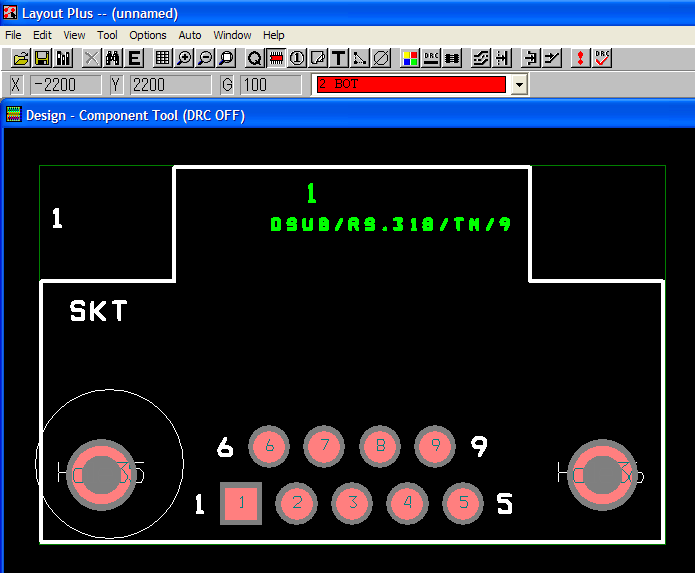Image resolution: width=695 pixels, height=573 pixels.
Task: Select the Shove track mode icon
Action: (x=502, y=58)
